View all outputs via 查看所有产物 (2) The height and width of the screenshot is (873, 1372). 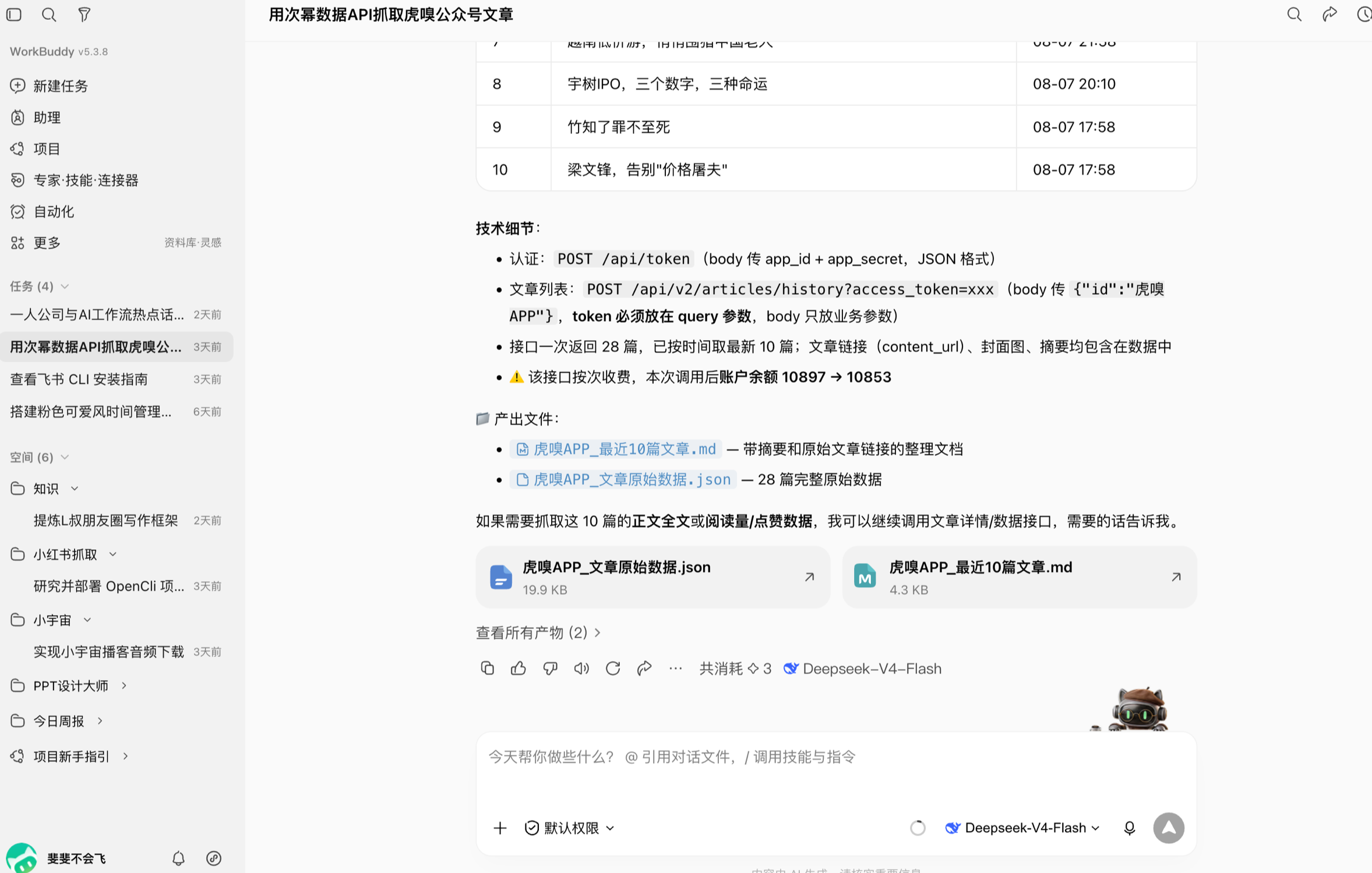point(538,633)
